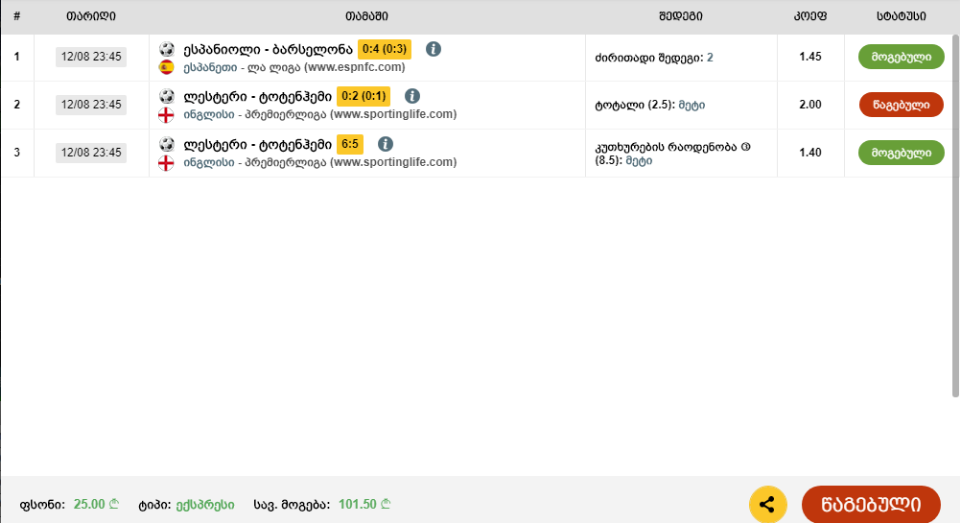Click the yellow share button

point(768,505)
